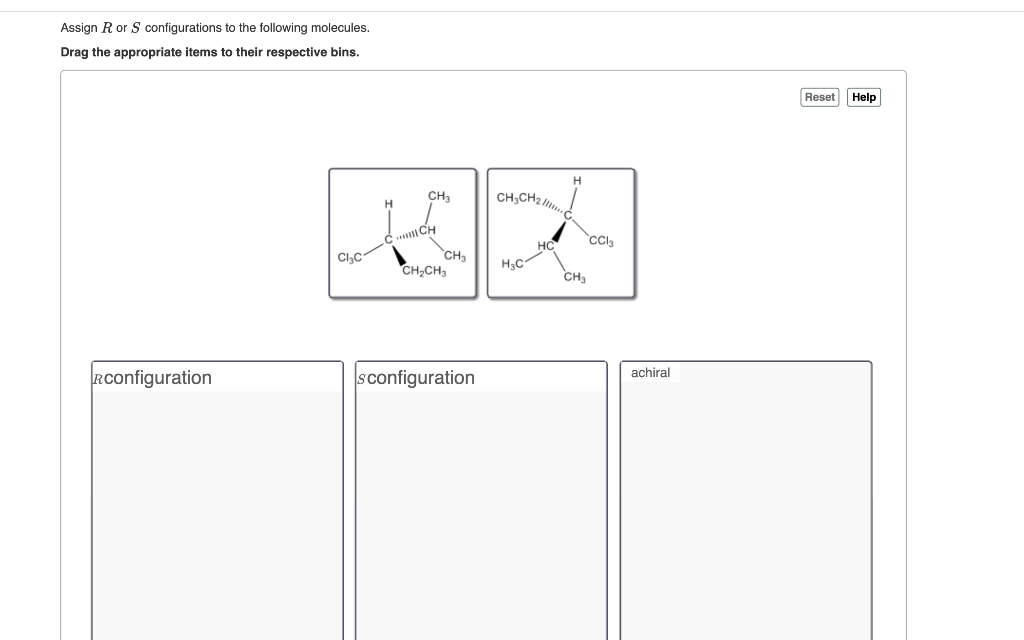
Task: Click the S configuration bin header
Action: pyautogui.click(x=416, y=378)
